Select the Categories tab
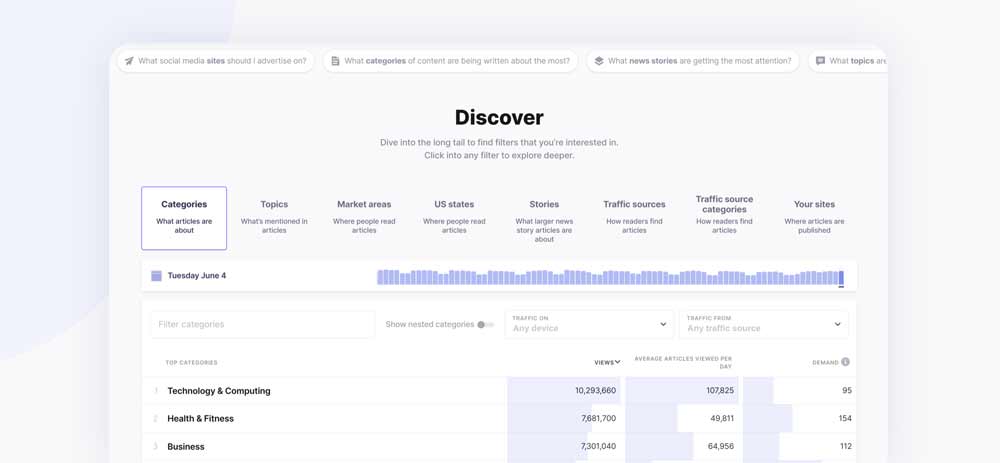The image size is (1000, 463). click(x=184, y=218)
